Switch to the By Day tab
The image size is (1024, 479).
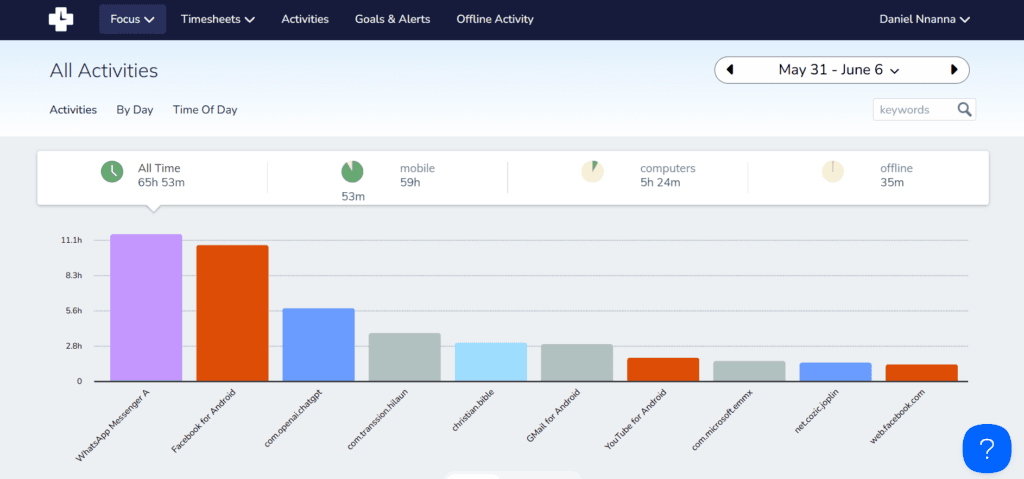(135, 110)
